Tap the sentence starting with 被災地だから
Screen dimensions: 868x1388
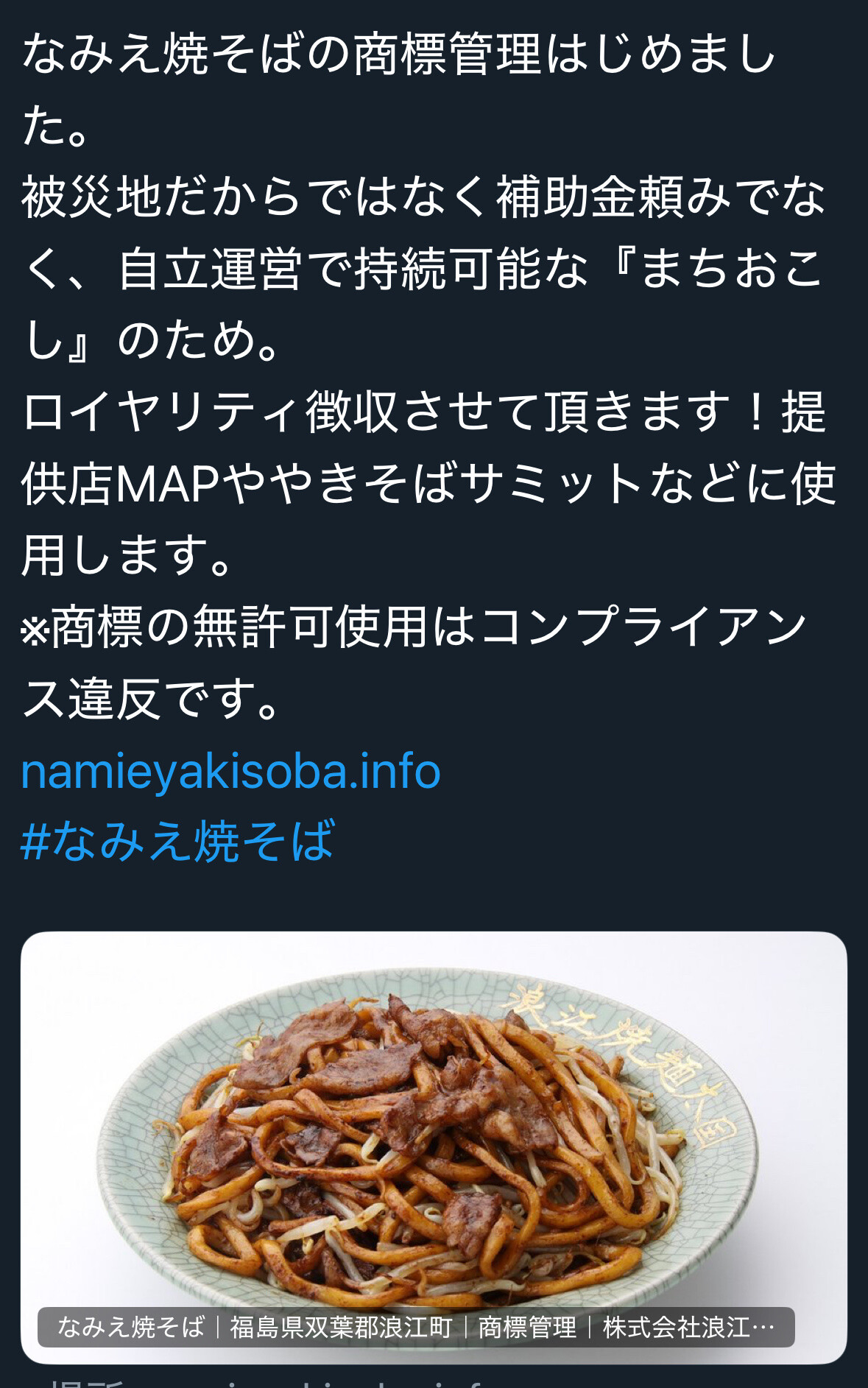[423, 197]
